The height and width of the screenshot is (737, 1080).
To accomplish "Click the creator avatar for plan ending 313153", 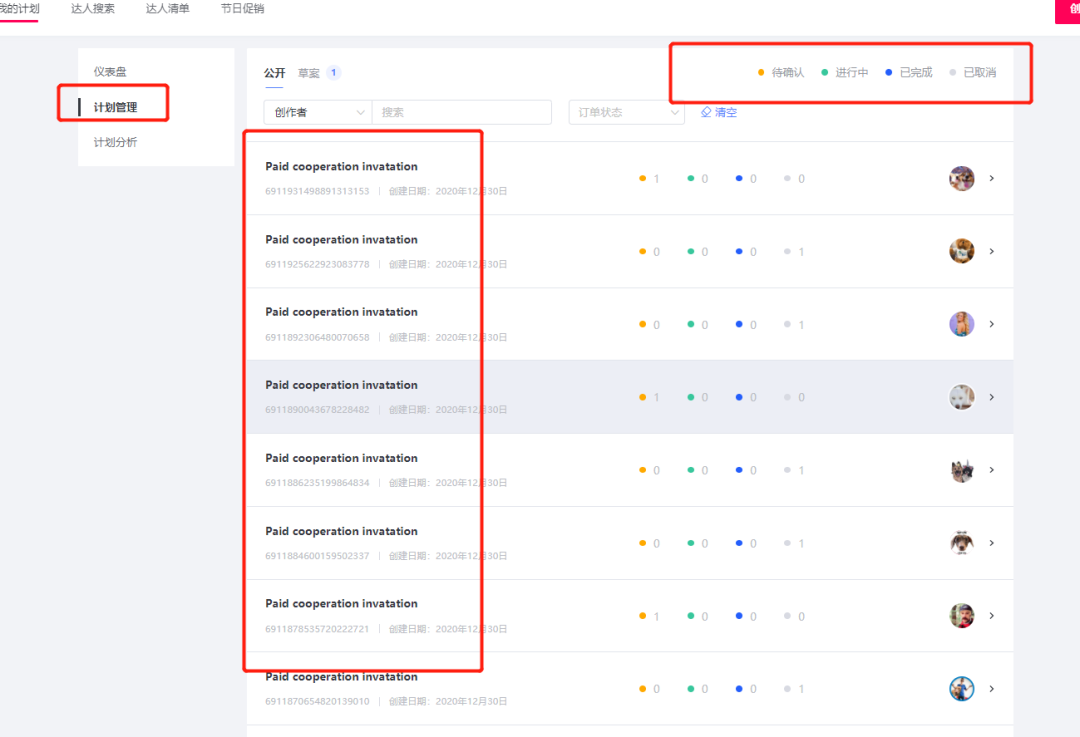I will pyautogui.click(x=961, y=178).
